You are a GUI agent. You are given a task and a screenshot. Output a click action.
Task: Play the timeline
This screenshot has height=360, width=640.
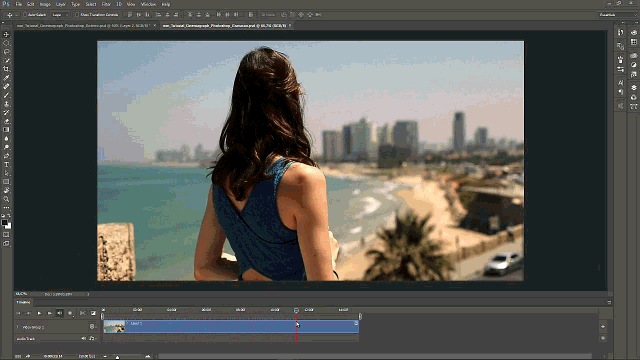coord(39,313)
